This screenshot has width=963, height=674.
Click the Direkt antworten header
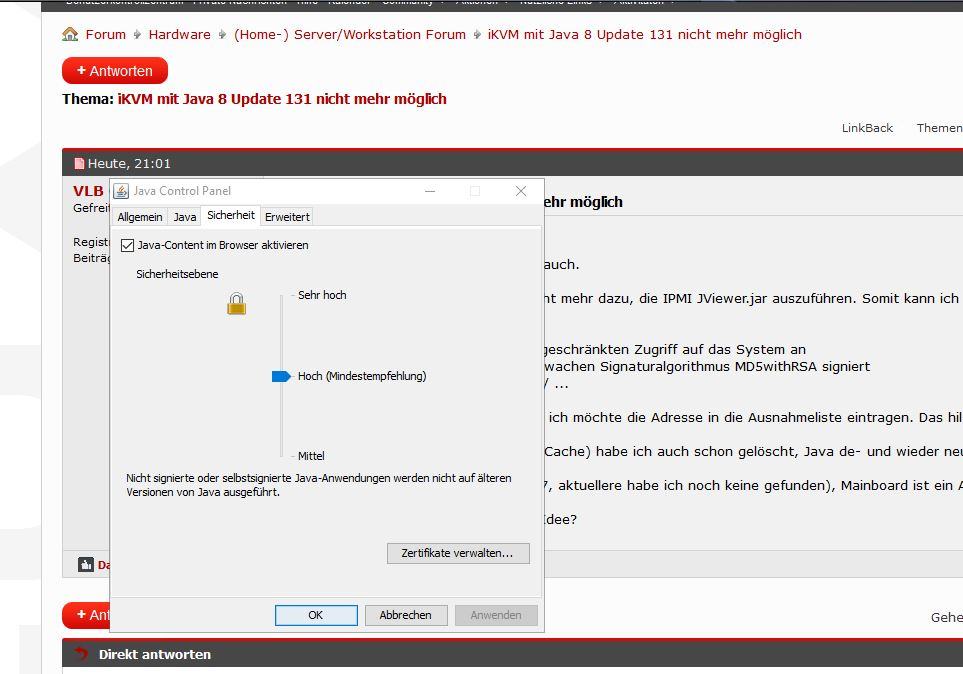(155, 654)
